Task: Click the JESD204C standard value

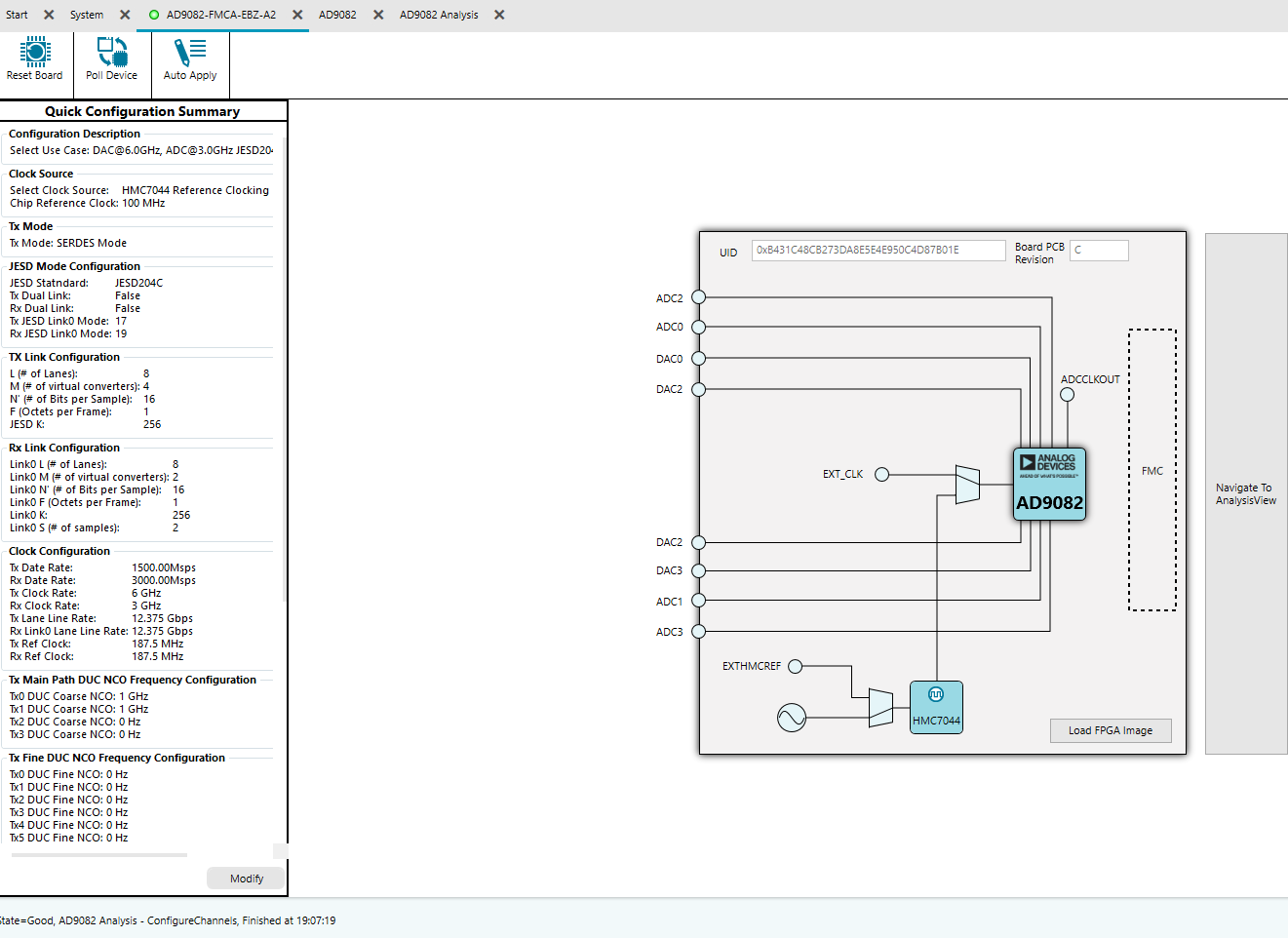Action: pos(139,283)
